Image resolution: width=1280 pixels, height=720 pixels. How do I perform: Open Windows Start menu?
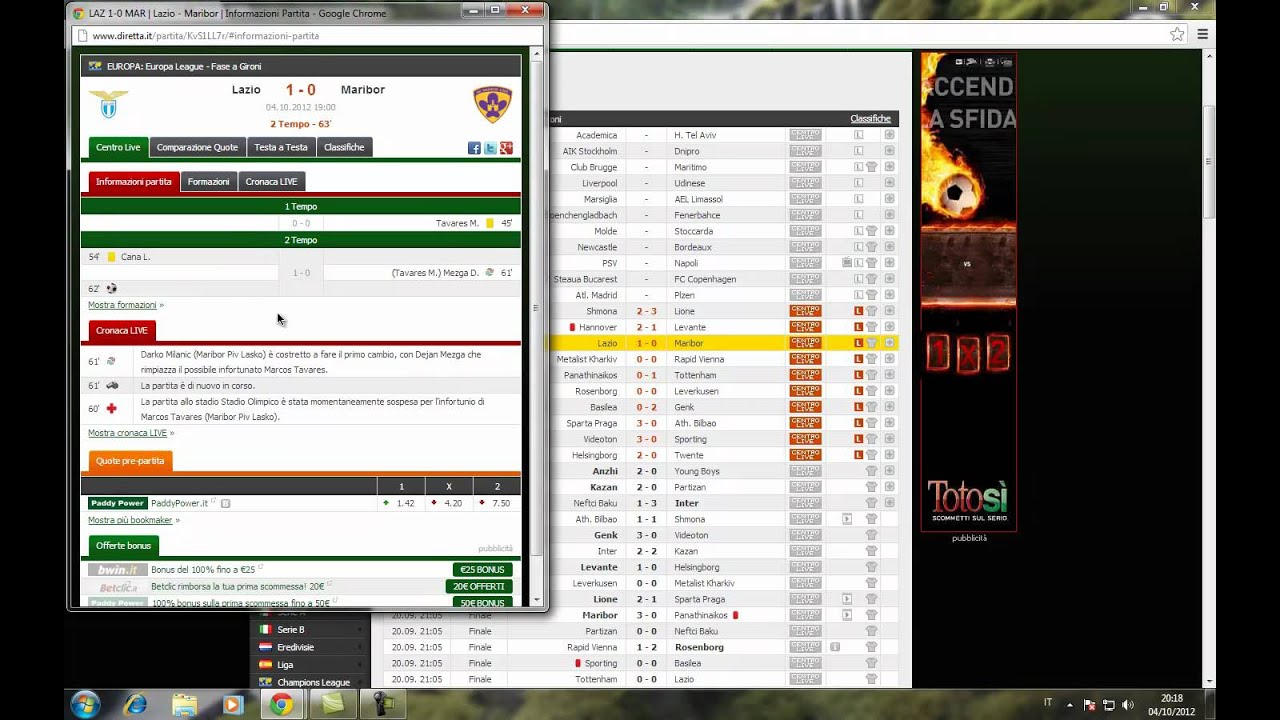[x=85, y=704]
